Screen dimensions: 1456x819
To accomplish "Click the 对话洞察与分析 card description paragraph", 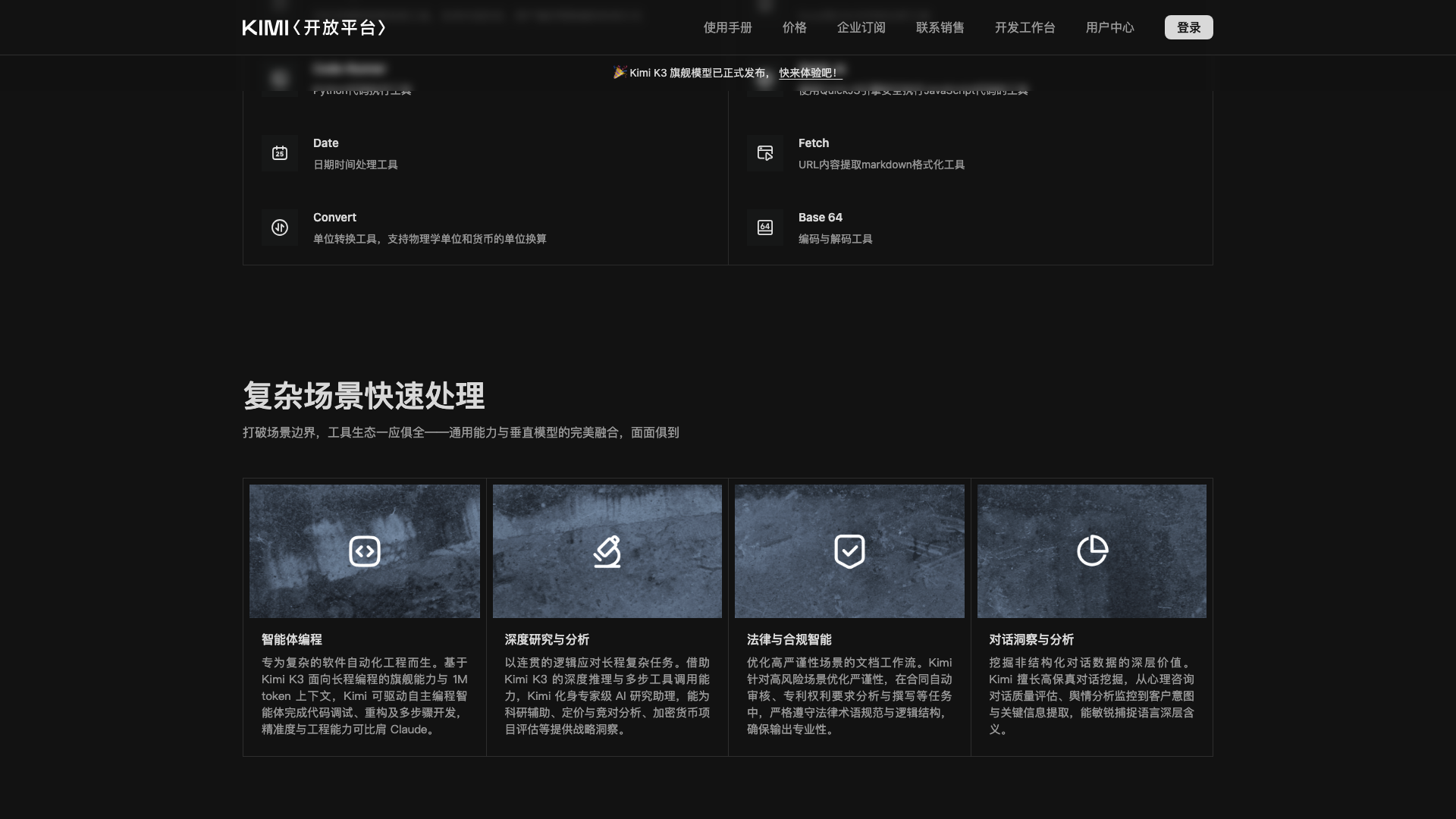I will point(1092,696).
